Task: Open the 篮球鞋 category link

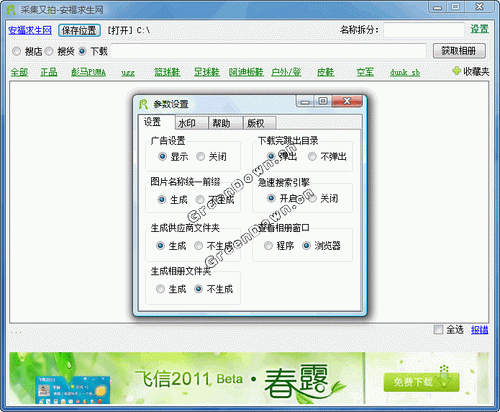Action: [x=167, y=72]
